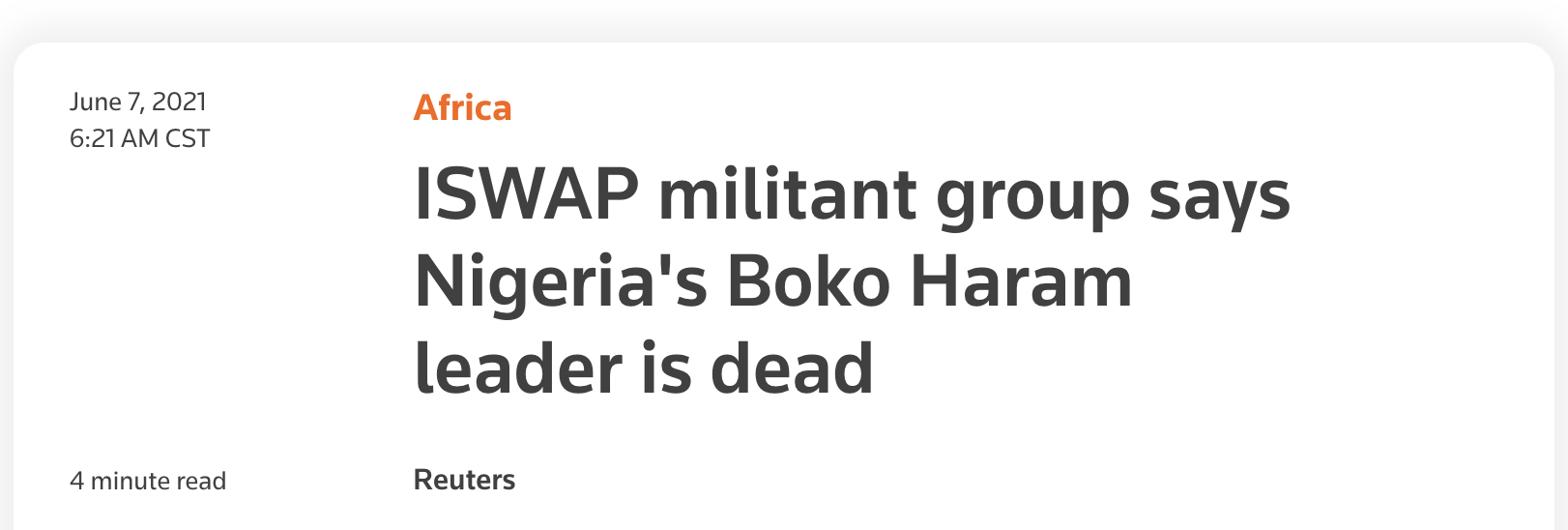Click "Boko Haram" in the headline
The height and width of the screenshot is (530, 1568).
929,281
